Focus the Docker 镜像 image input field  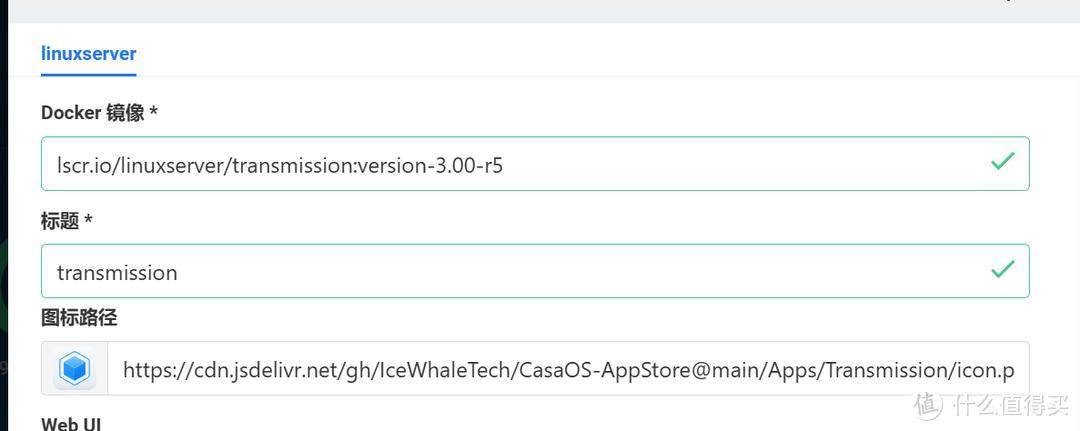pos(535,164)
